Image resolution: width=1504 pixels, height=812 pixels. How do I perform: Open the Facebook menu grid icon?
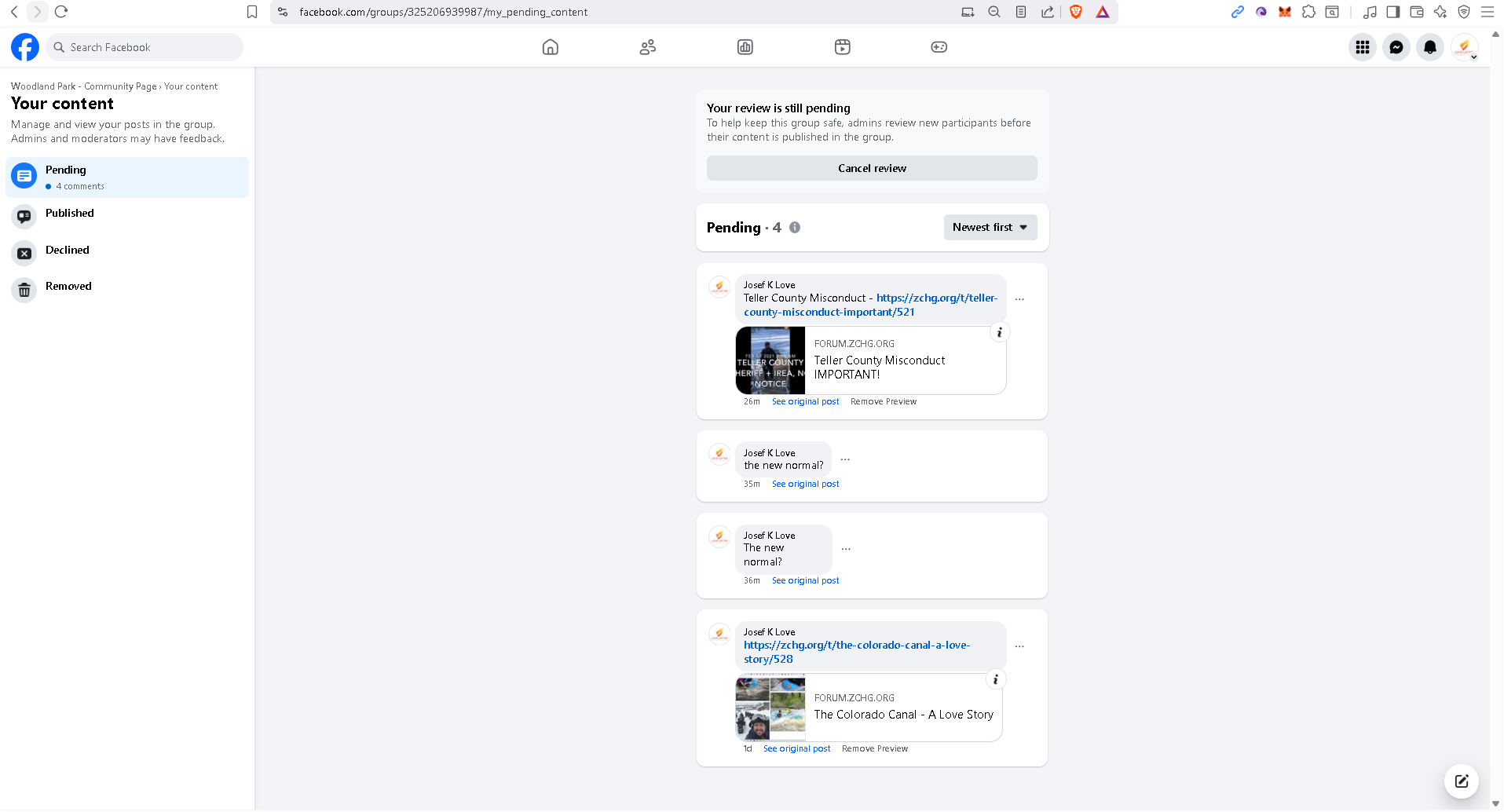click(x=1362, y=47)
